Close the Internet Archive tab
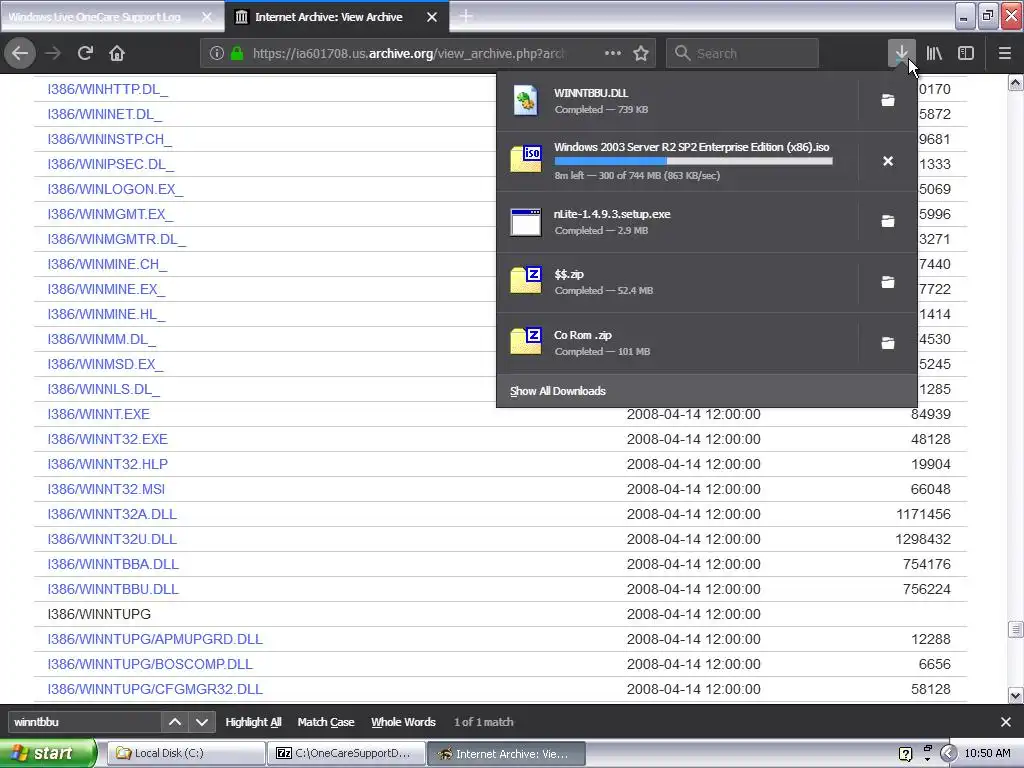Screen dimensions: 1024x768 432,17
